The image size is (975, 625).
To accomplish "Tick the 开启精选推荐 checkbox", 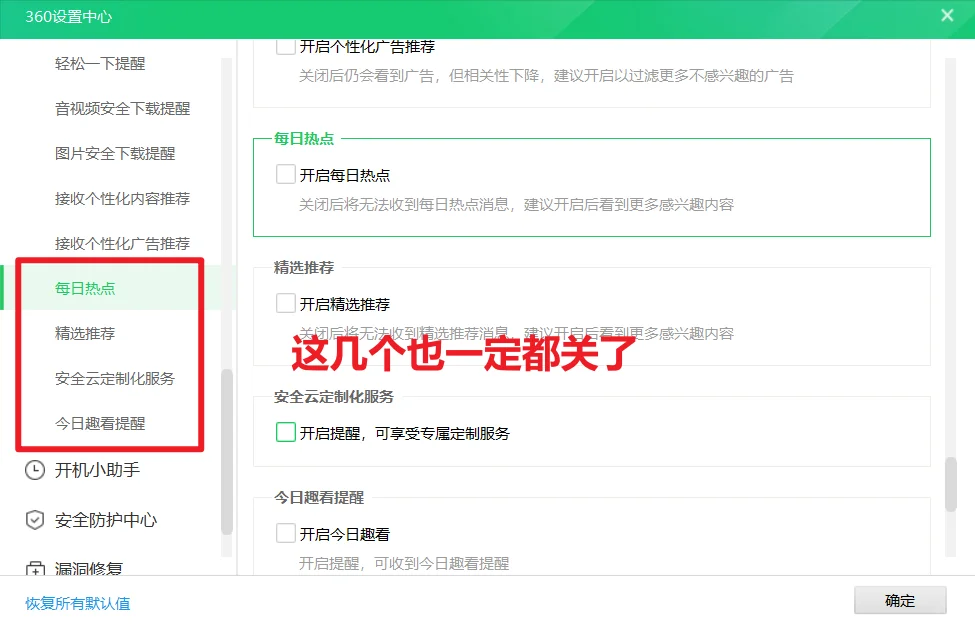I will tap(285, 303).
